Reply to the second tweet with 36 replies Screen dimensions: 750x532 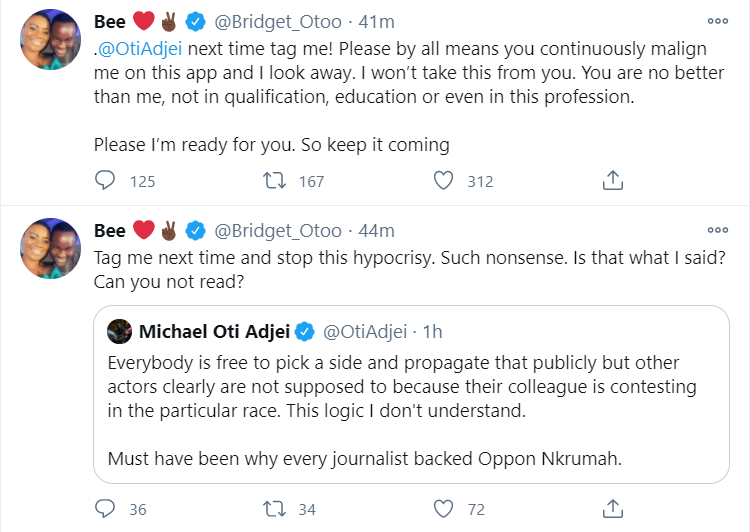(x=105, y=509)
